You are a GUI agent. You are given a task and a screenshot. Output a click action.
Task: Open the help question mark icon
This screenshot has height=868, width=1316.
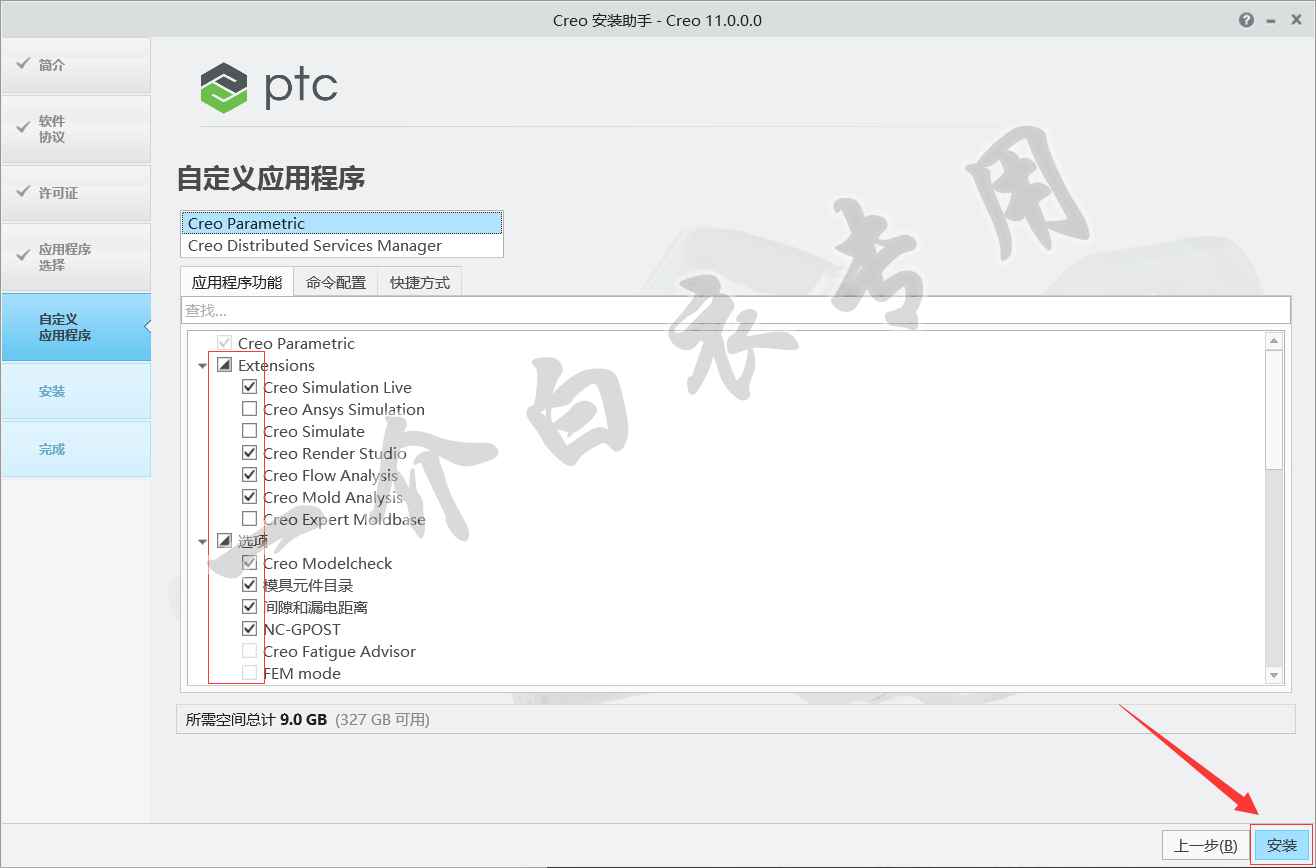pos(1246,20)
